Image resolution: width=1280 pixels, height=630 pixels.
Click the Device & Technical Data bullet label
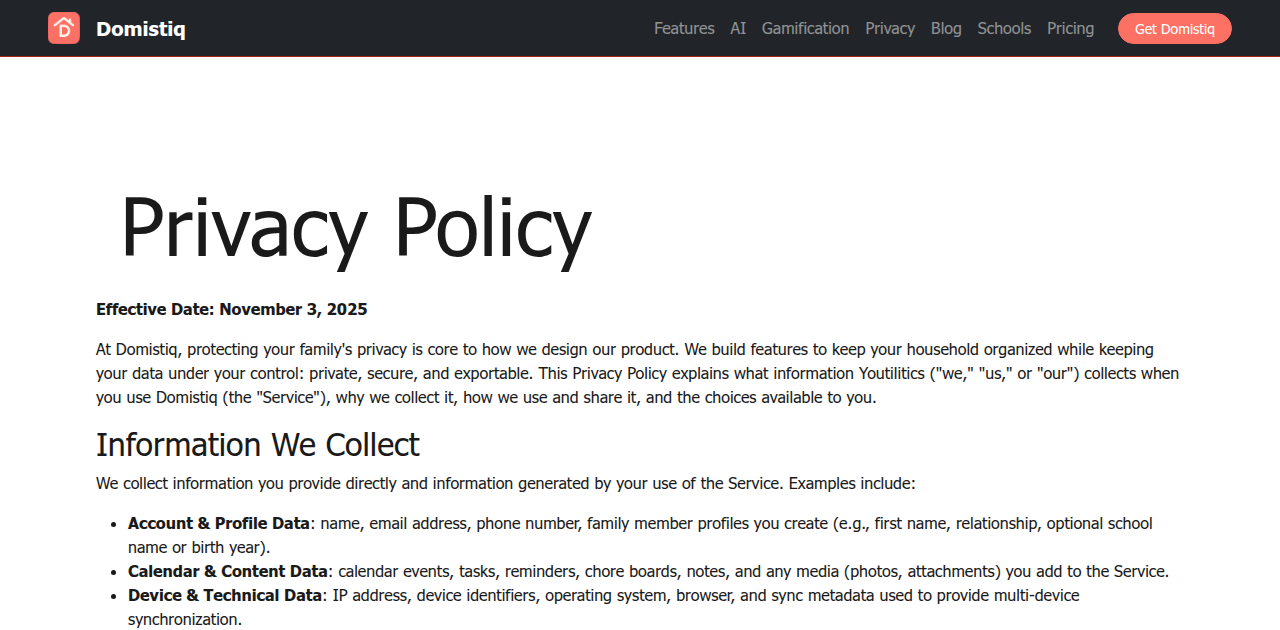(225, 595)
